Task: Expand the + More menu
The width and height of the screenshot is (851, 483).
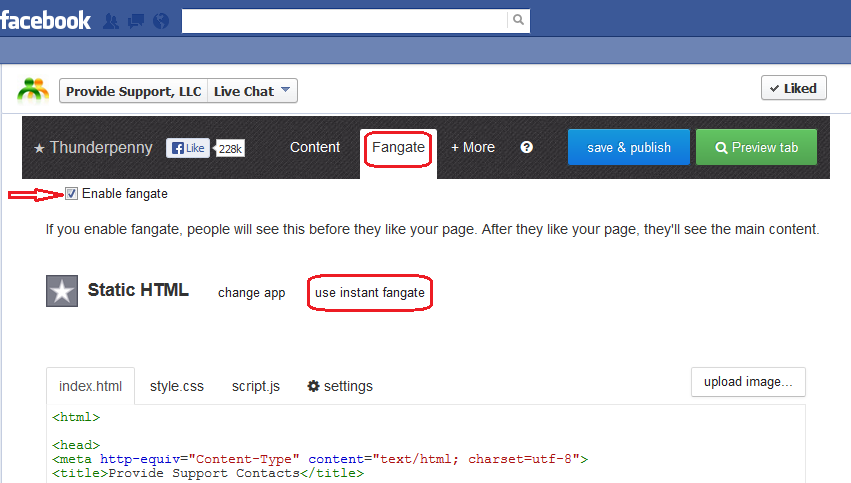Action: (x=473, y=147)
